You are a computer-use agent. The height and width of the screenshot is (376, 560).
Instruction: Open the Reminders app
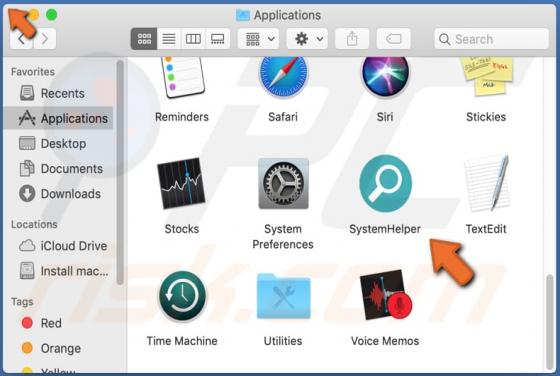pyautogui.click(x=182, y=77)
